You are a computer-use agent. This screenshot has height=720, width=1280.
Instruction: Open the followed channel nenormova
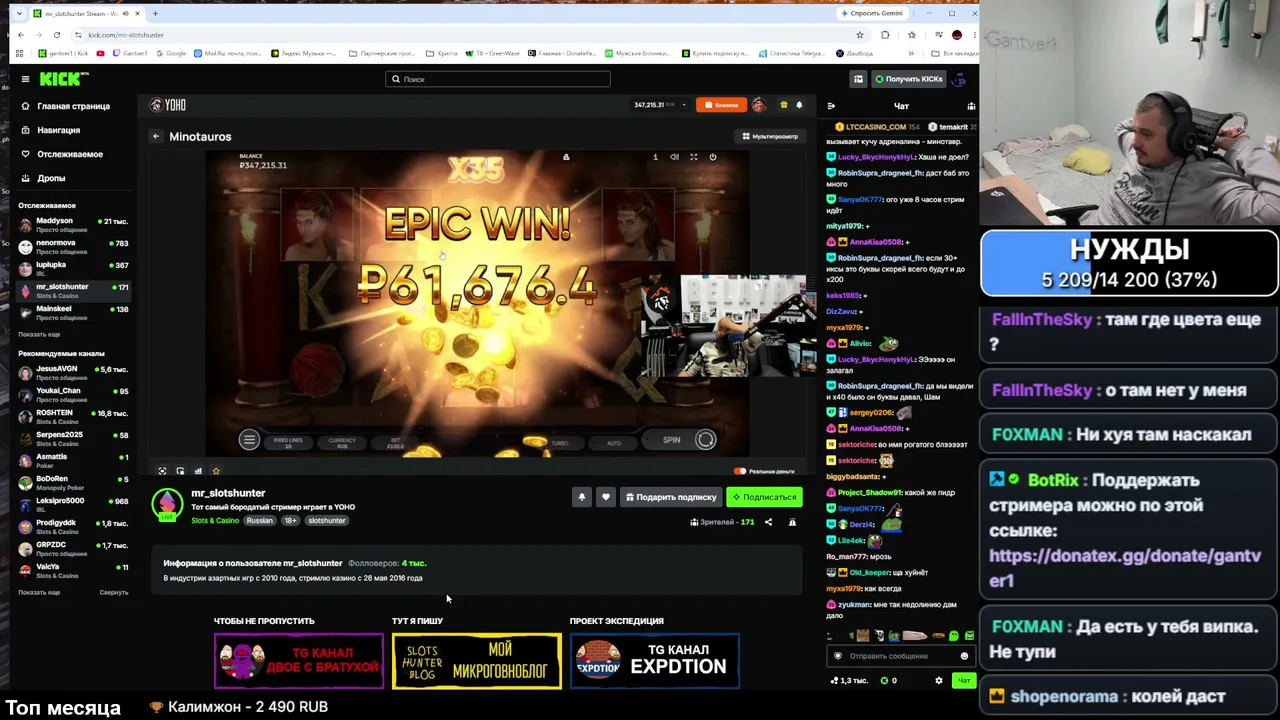[x=72, y=246]
